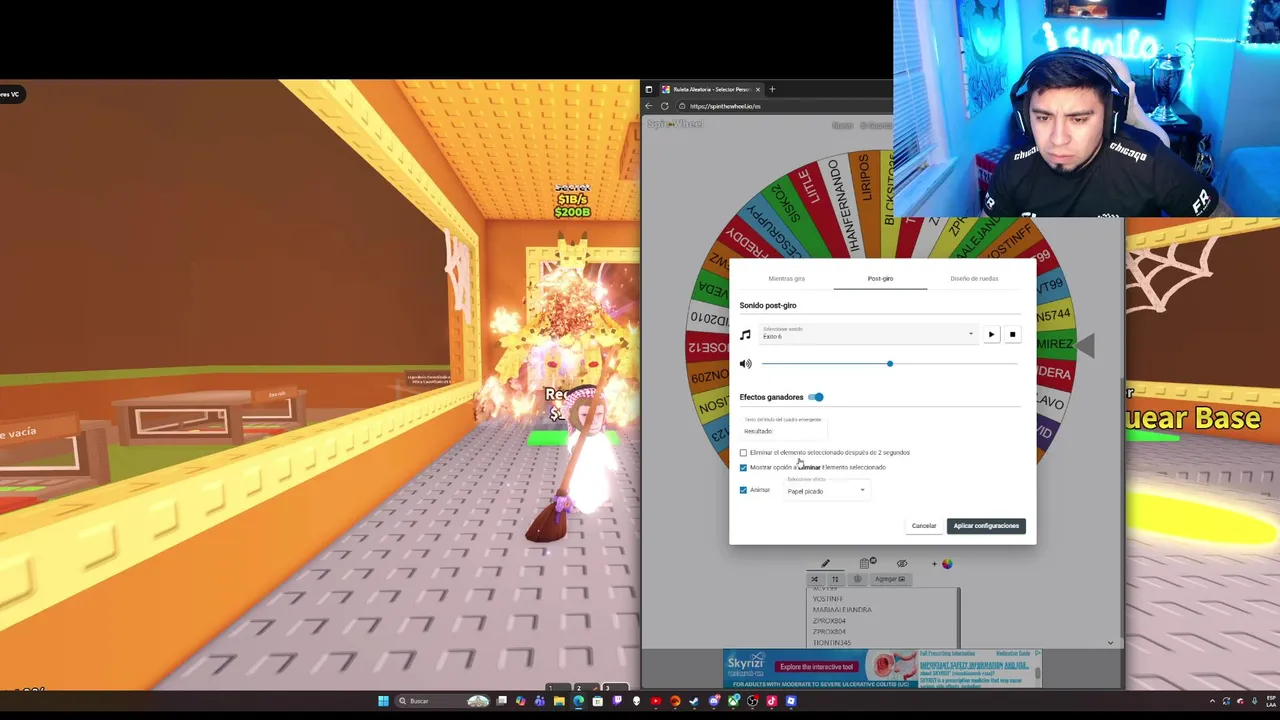1280x720 pixels.
Task: Switch to the Mientras gira tab
Action: point(786,279)
